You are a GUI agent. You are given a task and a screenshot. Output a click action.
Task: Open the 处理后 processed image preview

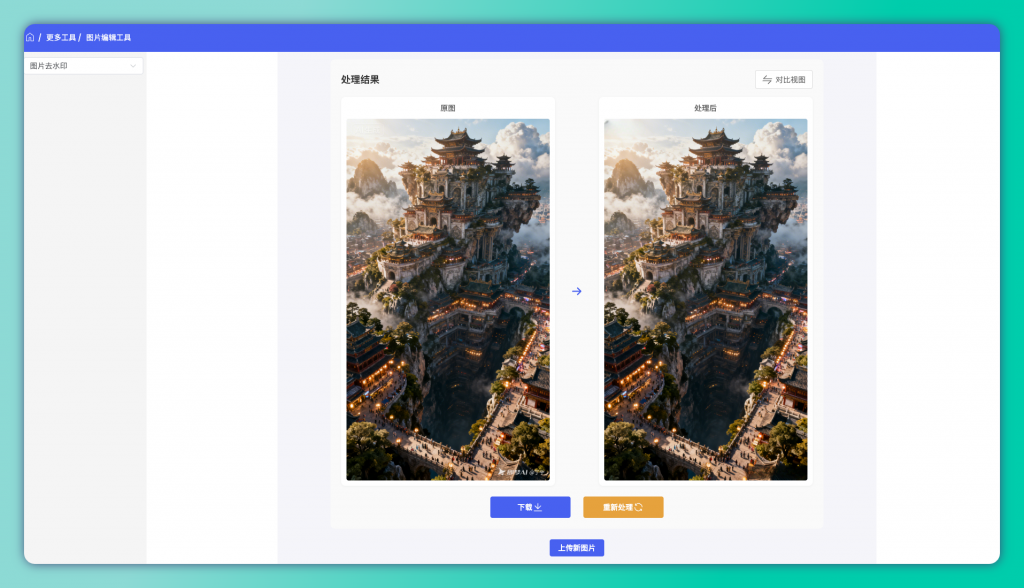(x=705, y=299)
